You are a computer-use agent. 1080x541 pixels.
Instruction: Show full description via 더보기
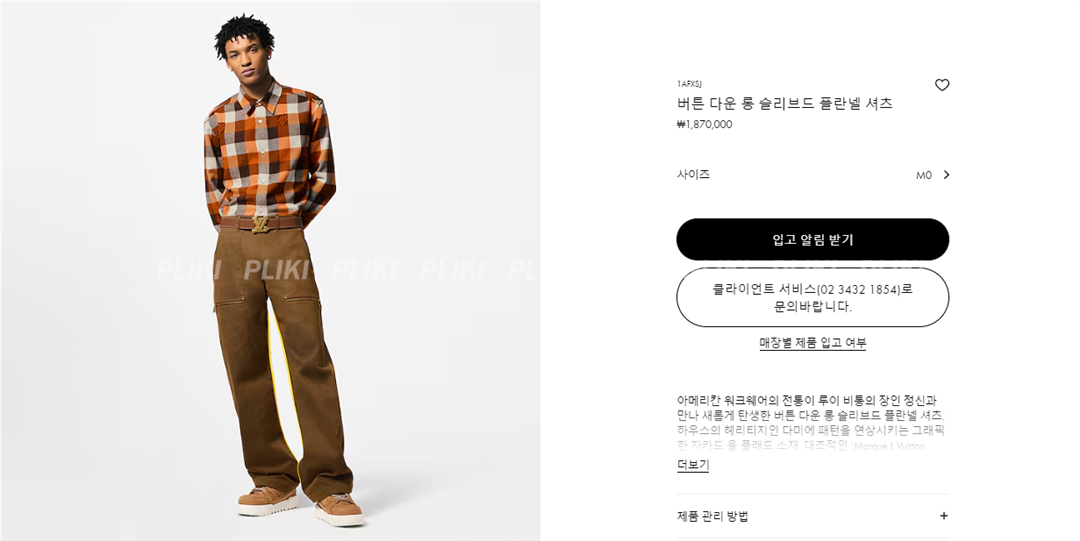[x=693, y=465]
